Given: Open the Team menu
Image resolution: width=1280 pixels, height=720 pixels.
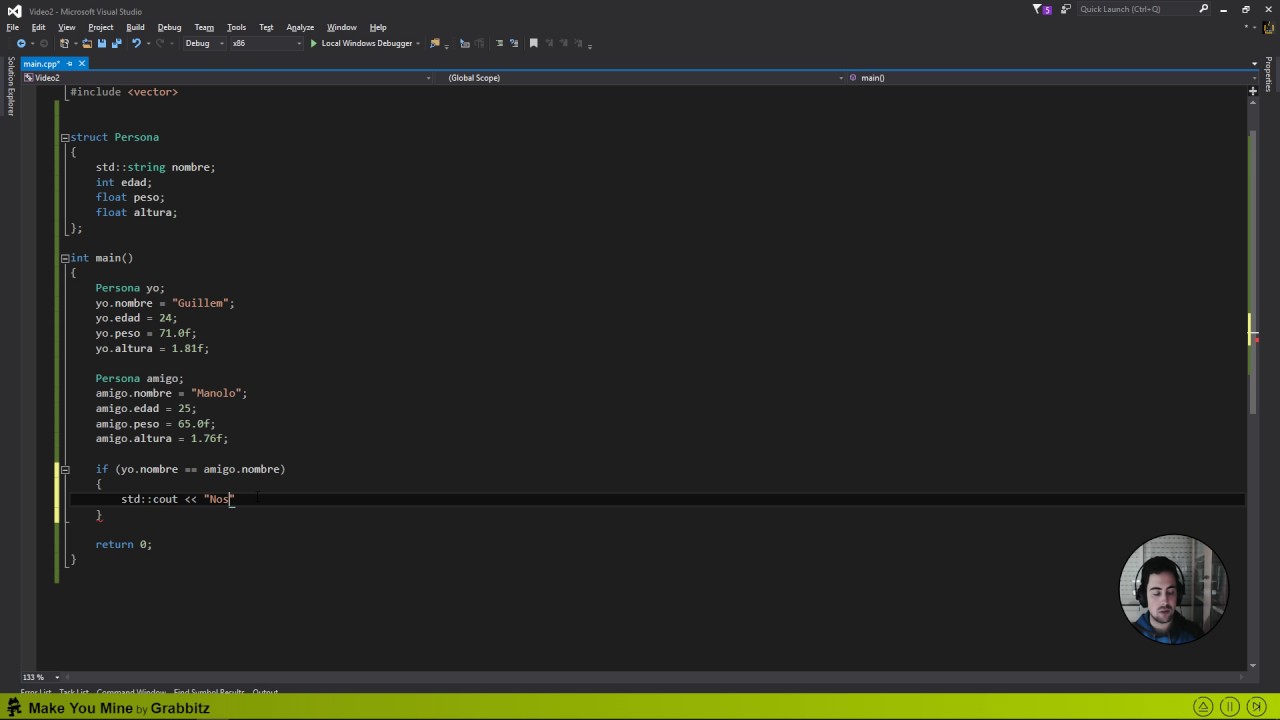Looking at the screenshot, I should (204, 27).
